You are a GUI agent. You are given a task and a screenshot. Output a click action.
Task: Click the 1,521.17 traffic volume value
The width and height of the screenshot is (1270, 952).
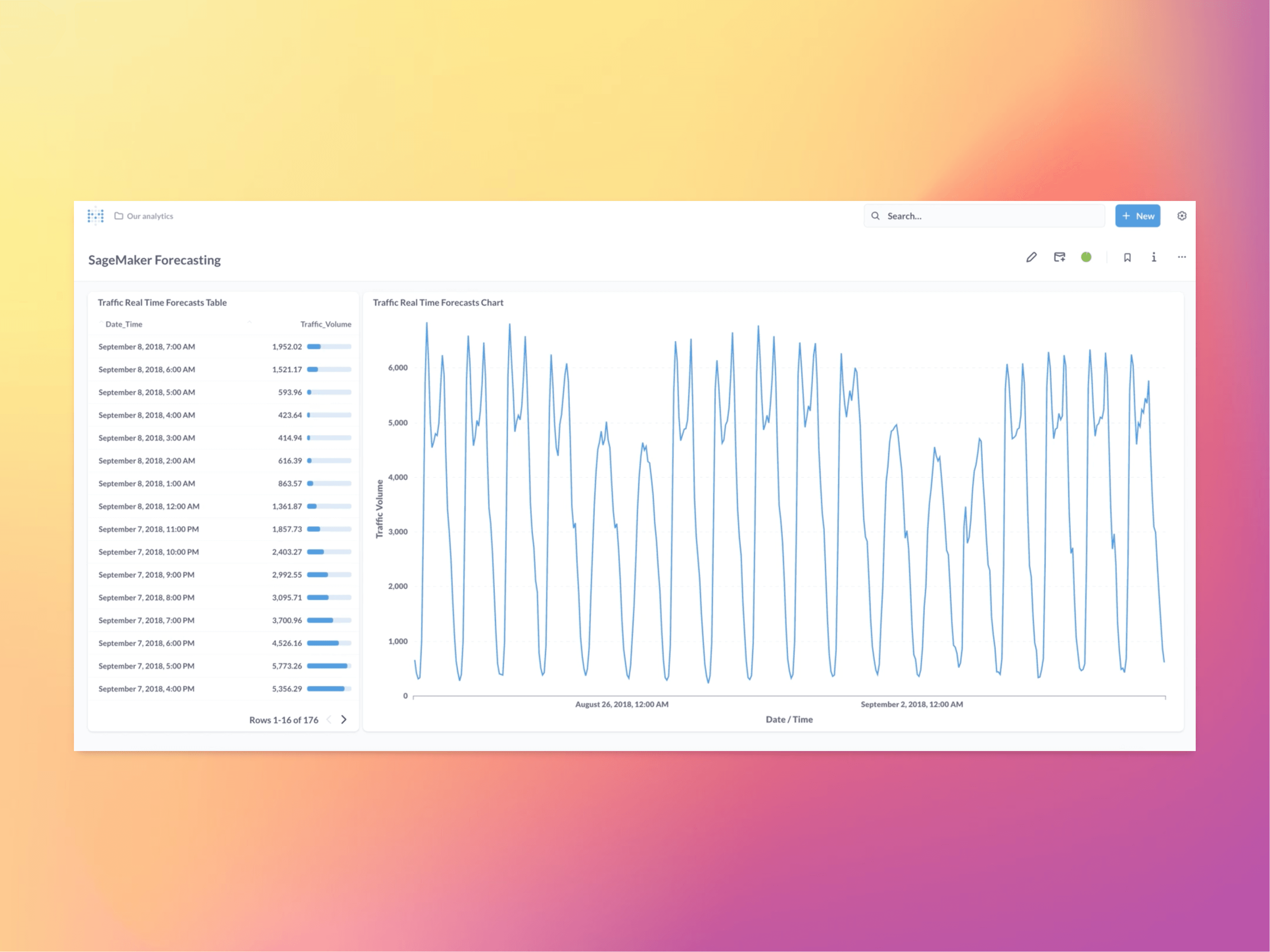tap(286, 369)
